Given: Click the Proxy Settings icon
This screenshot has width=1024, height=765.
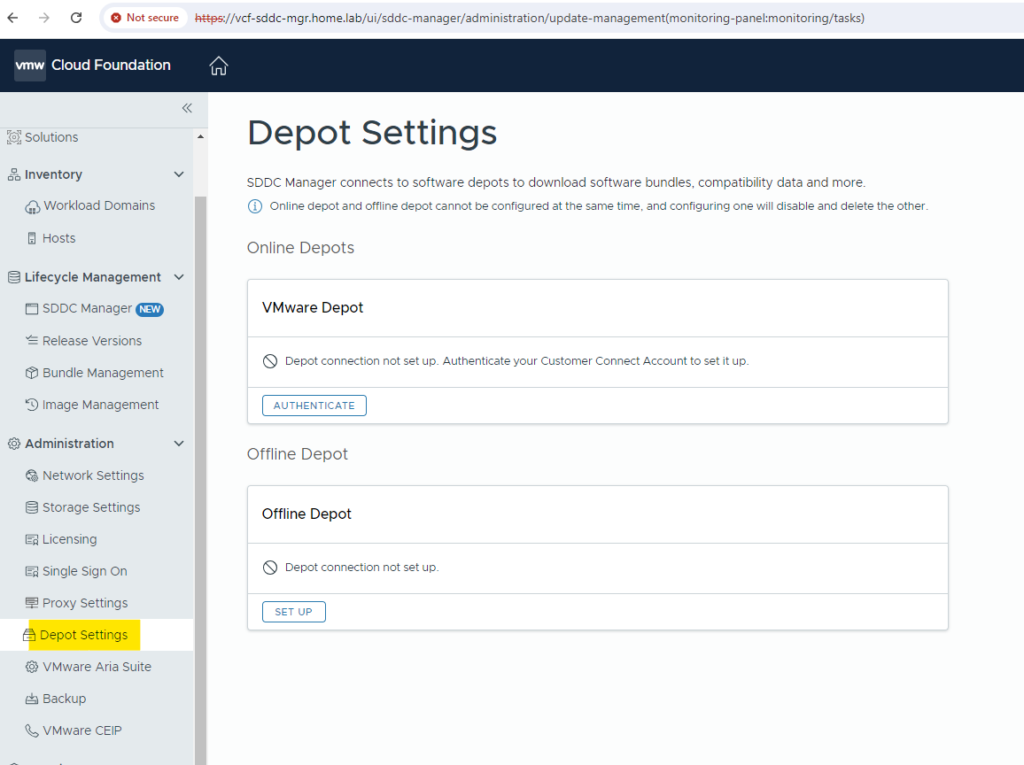Looking at the screenshot, I should tap(31, 603).
